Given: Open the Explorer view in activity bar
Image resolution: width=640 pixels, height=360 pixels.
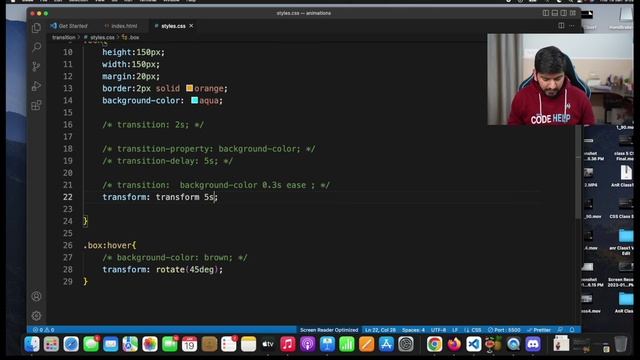Looking at the screenshot, I should [36, 28].
